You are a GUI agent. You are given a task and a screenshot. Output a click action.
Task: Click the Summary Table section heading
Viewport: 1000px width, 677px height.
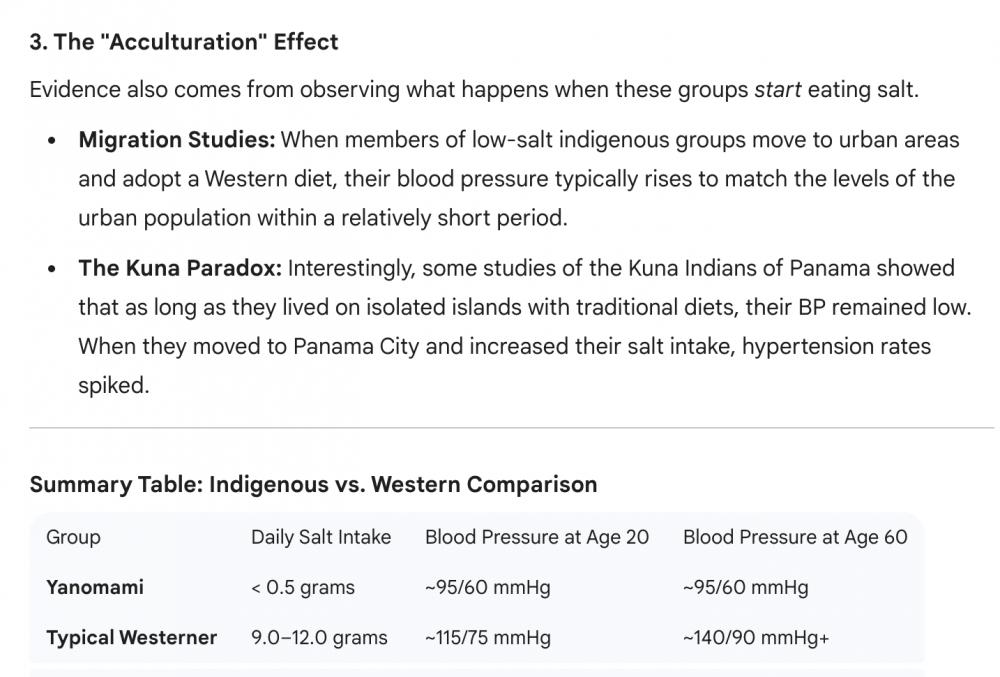click(x=313, y=485)
